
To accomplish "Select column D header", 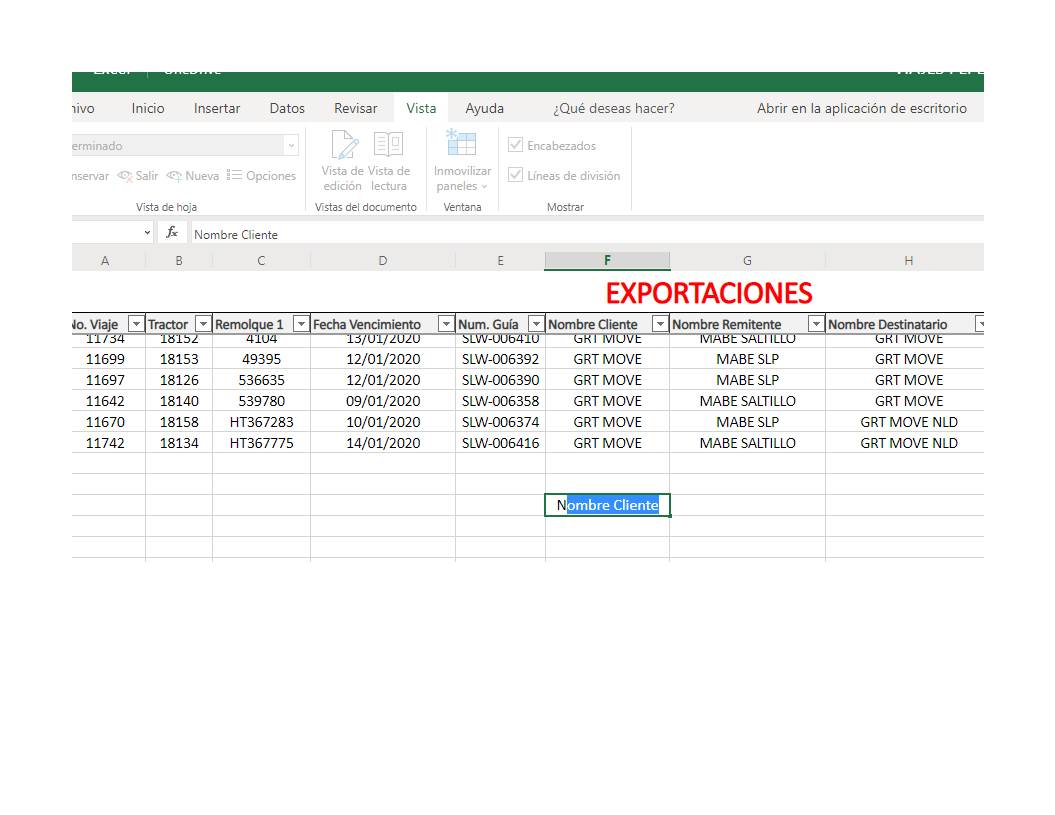I will coord(383,261).
